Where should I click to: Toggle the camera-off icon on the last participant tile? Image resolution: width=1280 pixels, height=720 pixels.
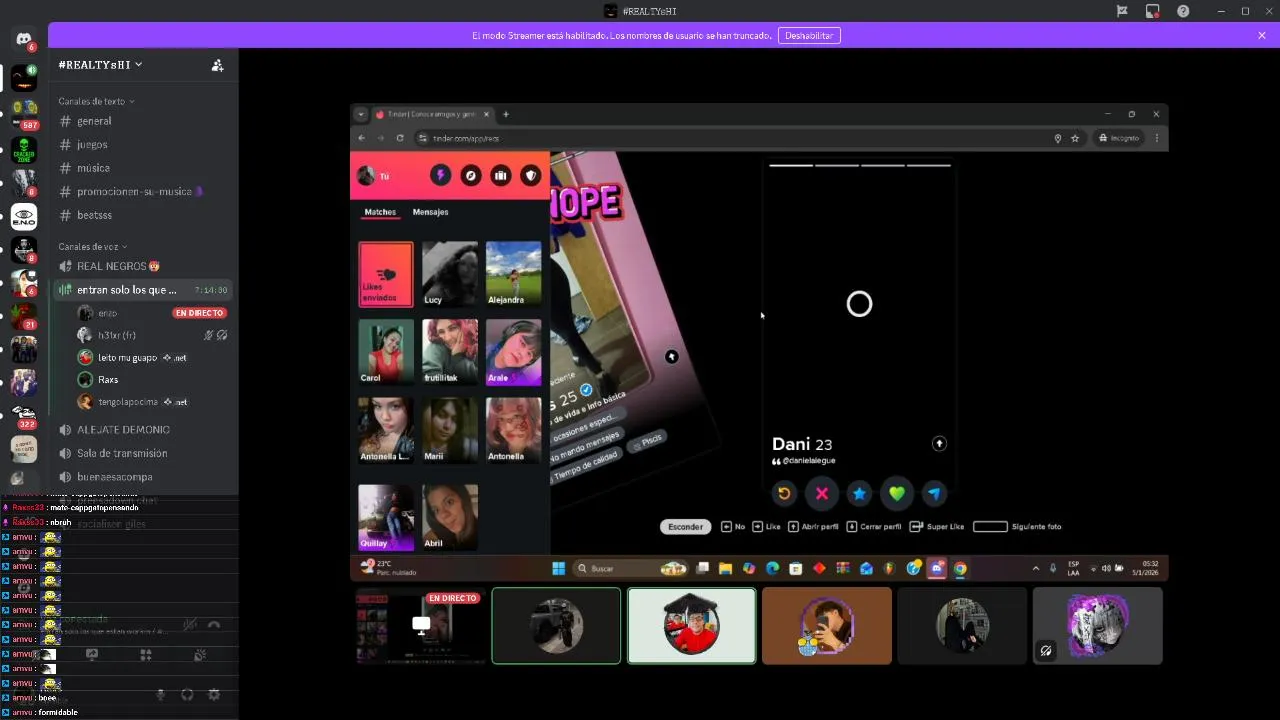[x=1046, y=650]
